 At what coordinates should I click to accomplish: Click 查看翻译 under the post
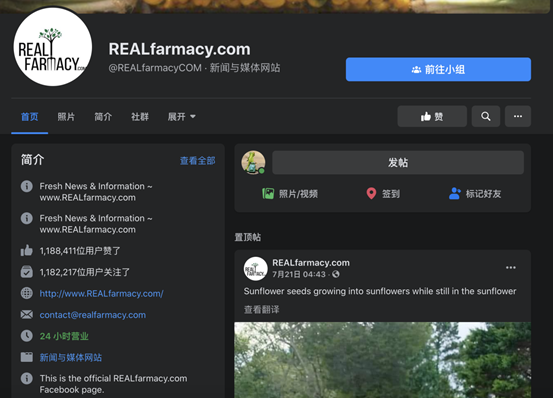tap(261, 310)
